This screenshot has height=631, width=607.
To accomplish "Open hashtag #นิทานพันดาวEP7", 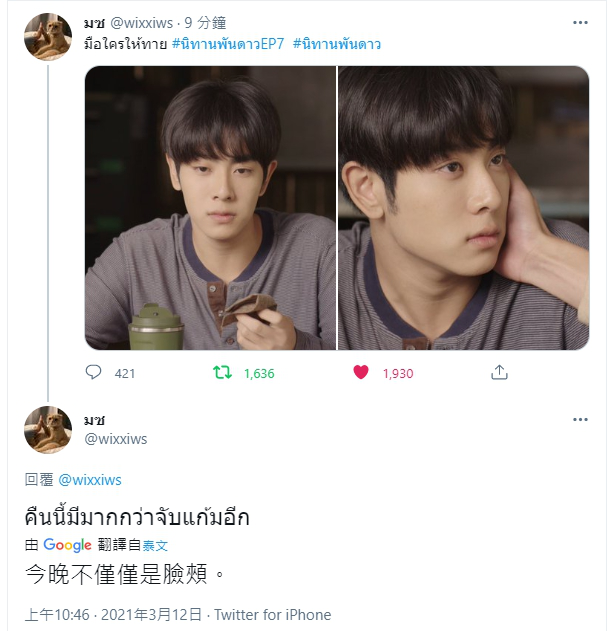I will click(x=228, y=44).
